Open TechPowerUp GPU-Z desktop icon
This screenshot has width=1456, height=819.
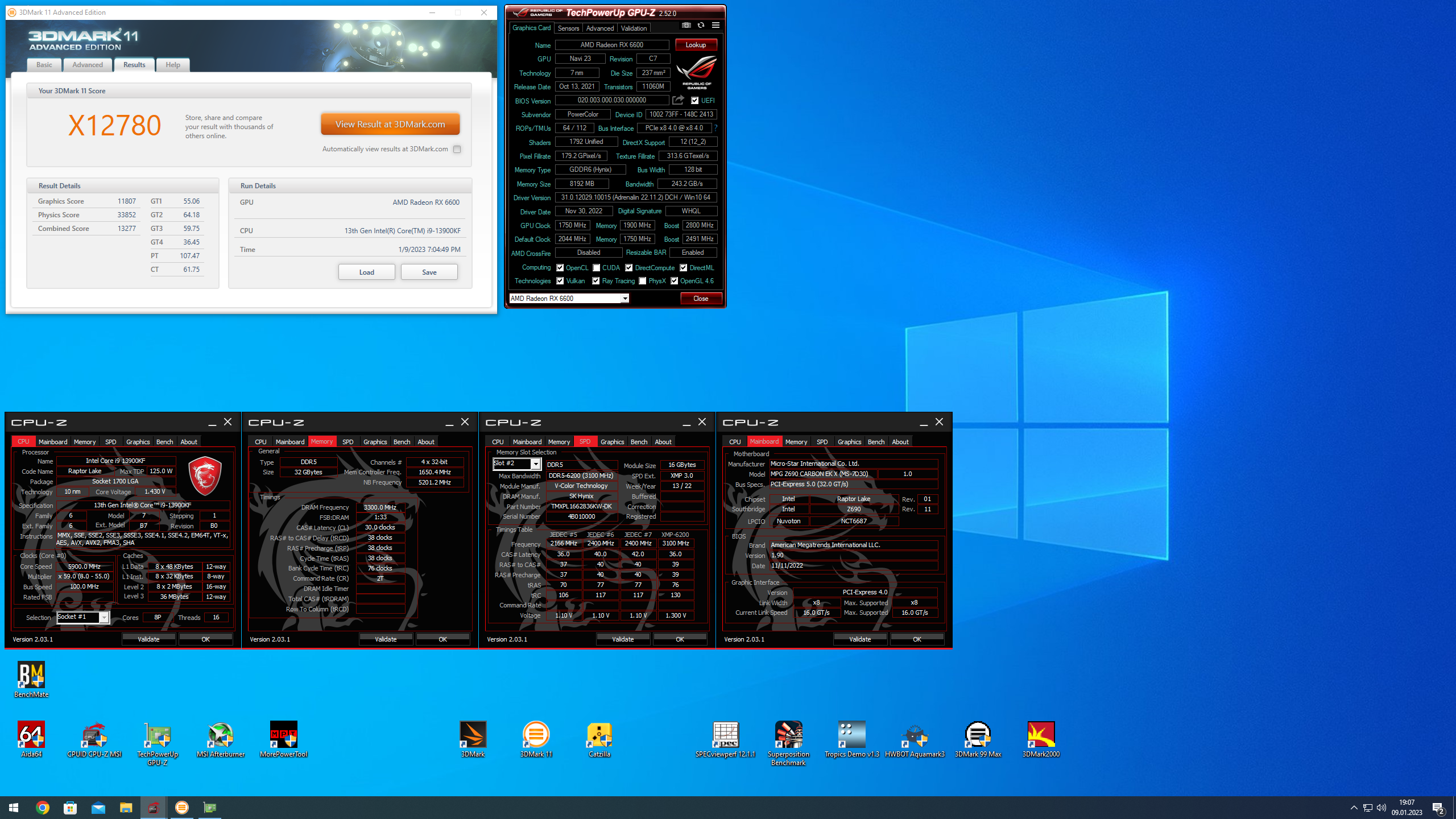coord(158,743)
